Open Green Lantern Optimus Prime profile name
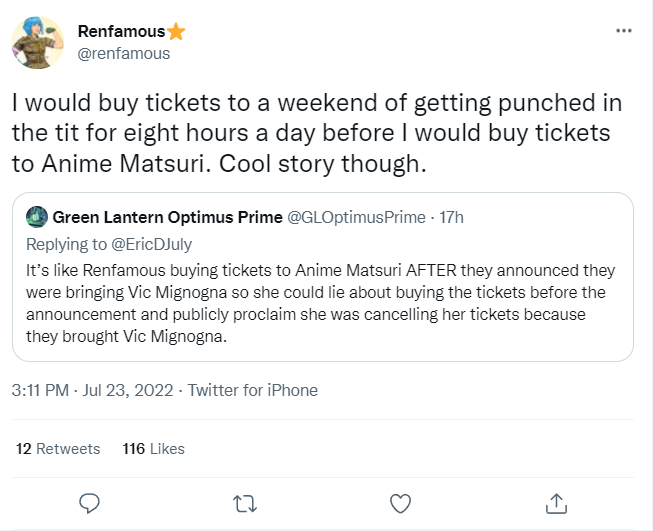Screen dimensions: 653x531 167,217
